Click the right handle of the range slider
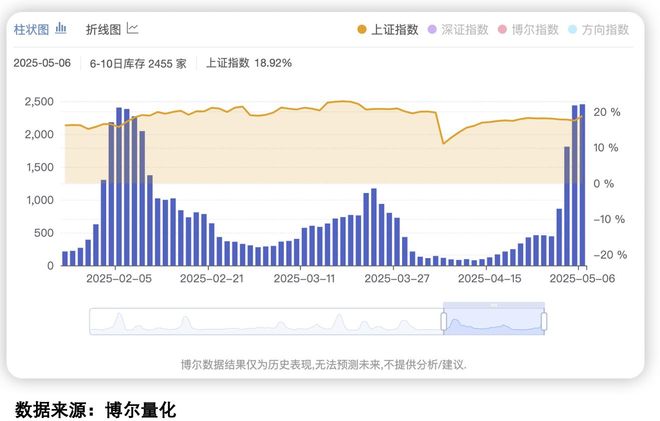The image size is (660, 421). click(x=544, y=321)
